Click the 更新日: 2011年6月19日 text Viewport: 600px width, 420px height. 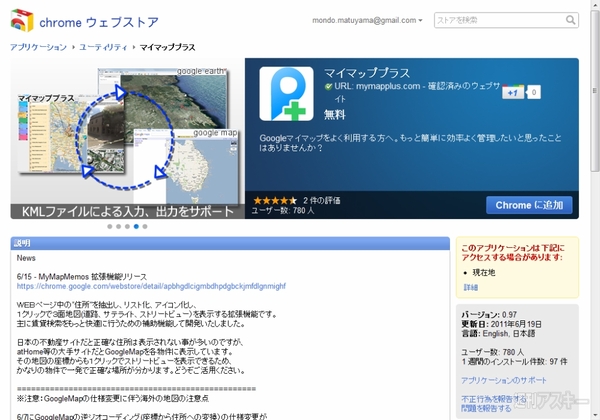pos(501,324)
